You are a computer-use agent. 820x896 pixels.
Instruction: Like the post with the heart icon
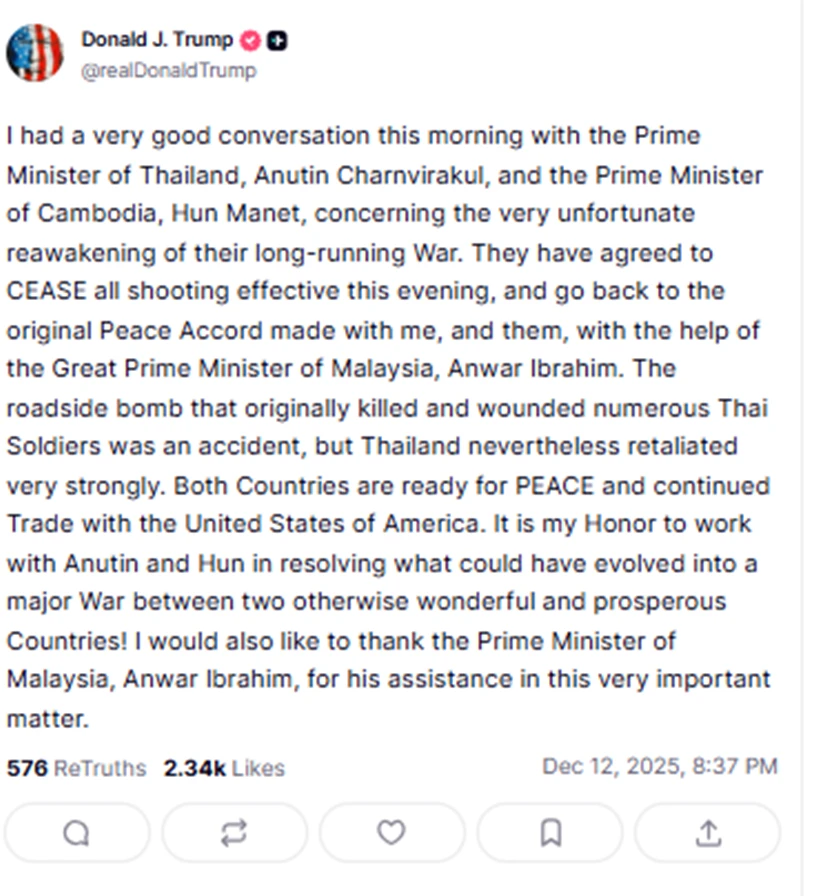coord(391,832)
